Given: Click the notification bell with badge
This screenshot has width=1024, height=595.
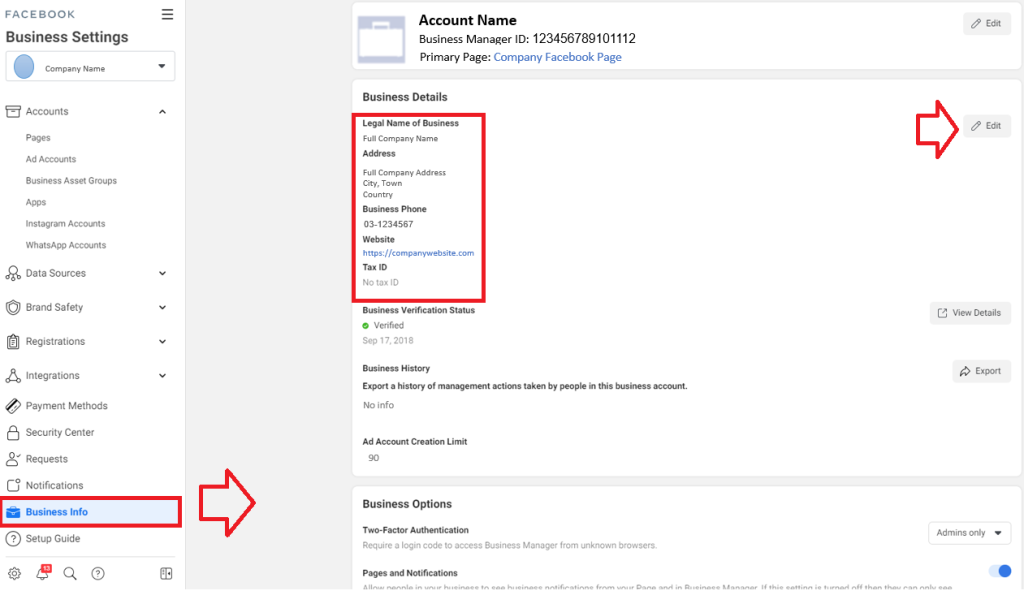Looking at the screenshot, I should coord(42,573).
